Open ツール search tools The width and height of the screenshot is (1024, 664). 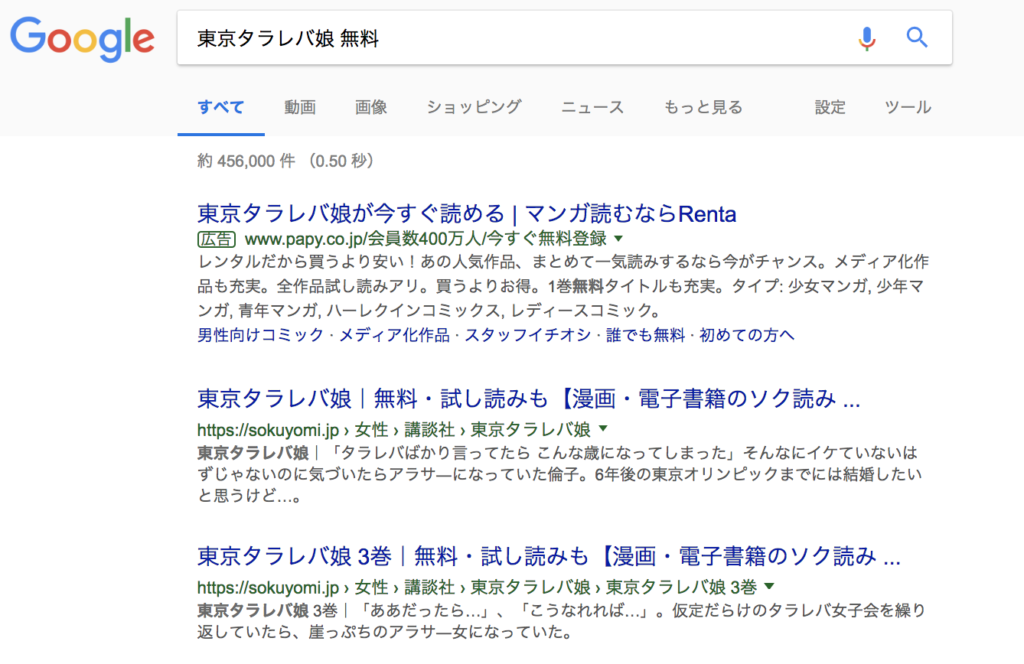(908, 107)
